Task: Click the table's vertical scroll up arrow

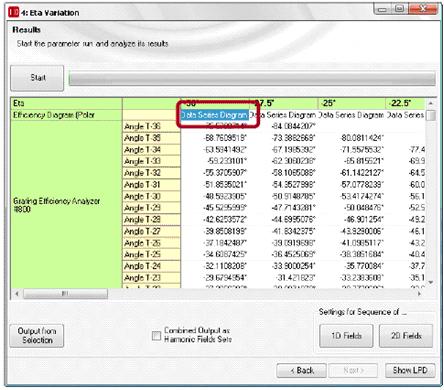Action: click(431, 103)
